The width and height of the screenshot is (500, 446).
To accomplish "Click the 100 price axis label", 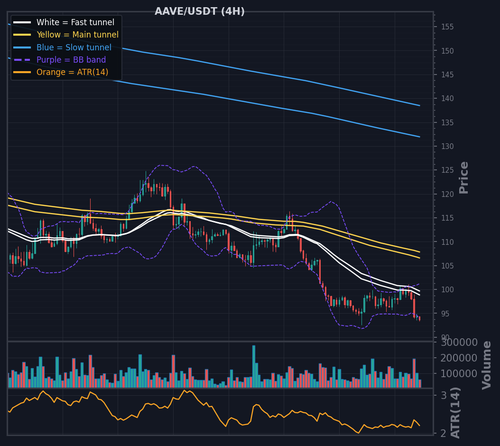I will coord(447,290).
